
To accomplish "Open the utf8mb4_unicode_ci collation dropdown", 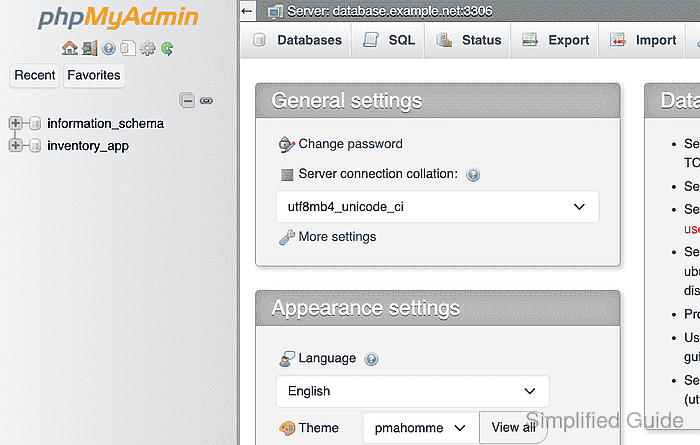I will (x=437, y=207).
